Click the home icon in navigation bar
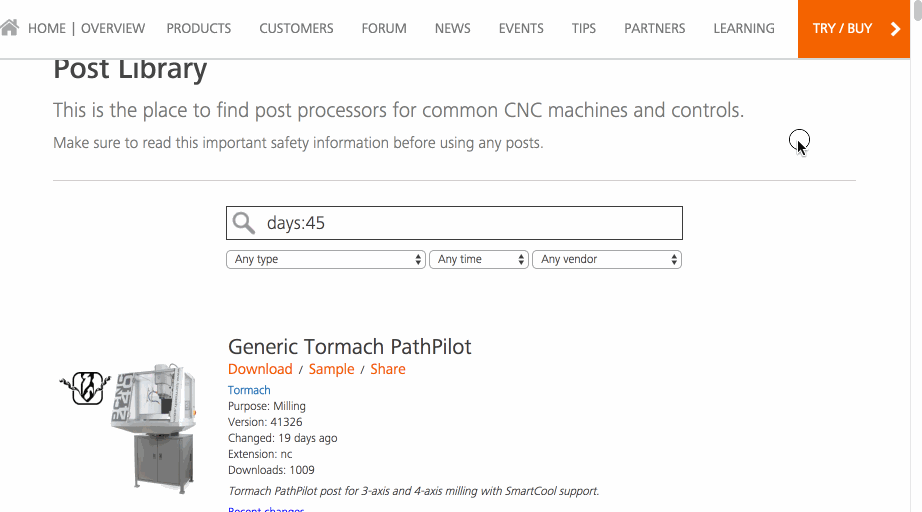Screen dimensions: 922x512 click(x=10, y=28)
